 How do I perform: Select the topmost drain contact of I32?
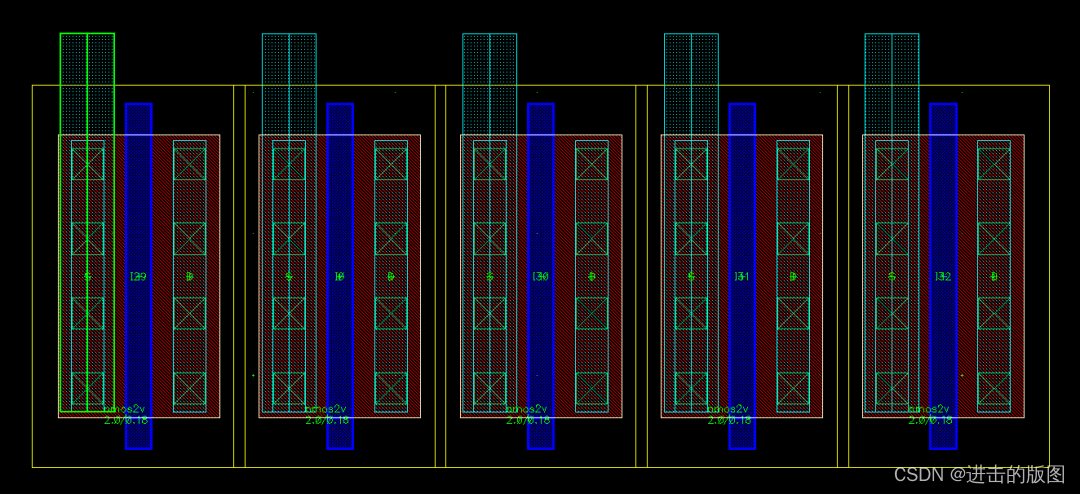(x=994, y=163)
